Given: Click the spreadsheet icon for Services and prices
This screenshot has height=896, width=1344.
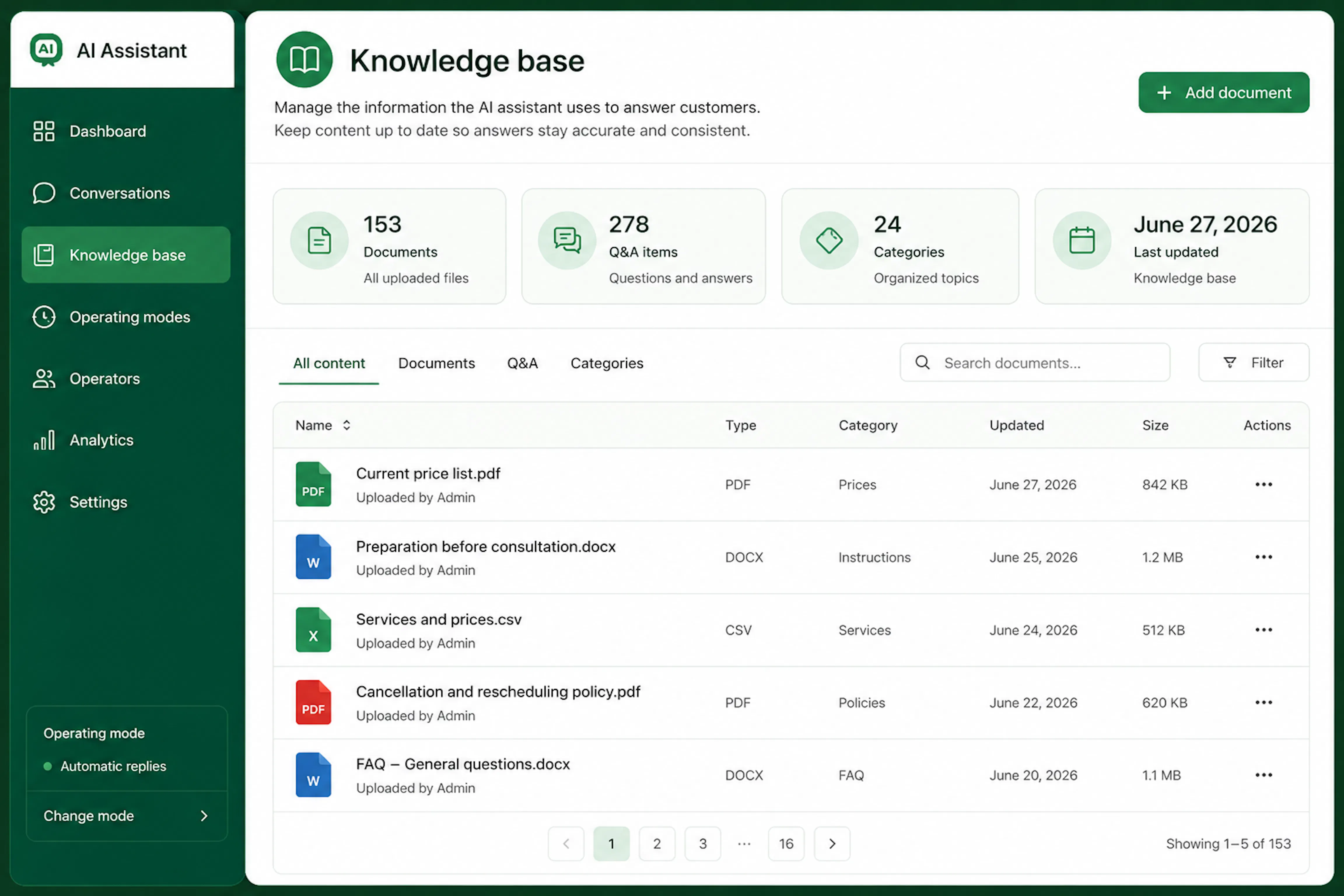Looking at the screenshot, I should point(313,630).
